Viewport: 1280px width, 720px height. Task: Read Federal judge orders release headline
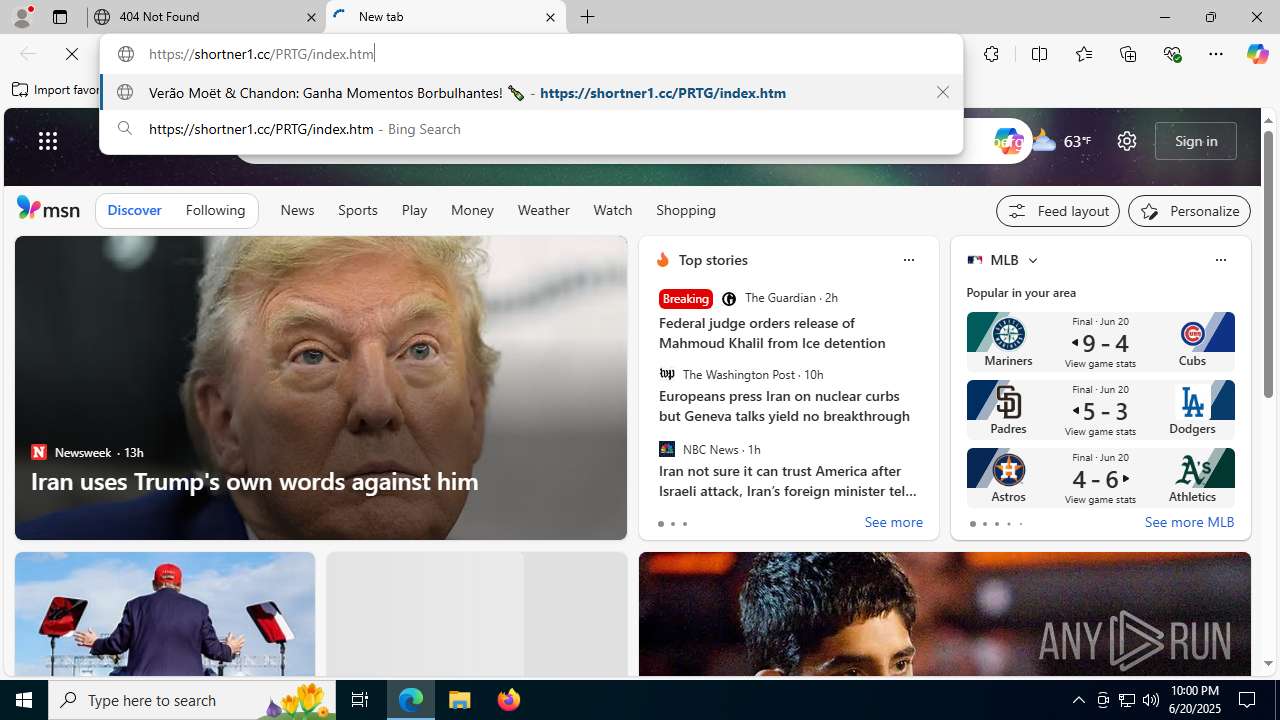click(772, 333)
